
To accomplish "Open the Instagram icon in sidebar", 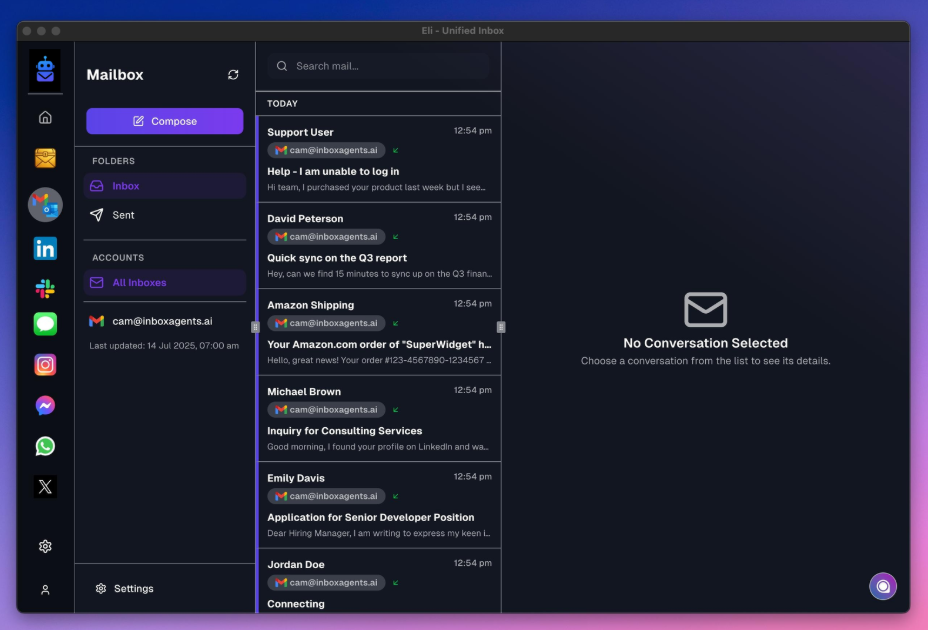I will coord(45,365).
